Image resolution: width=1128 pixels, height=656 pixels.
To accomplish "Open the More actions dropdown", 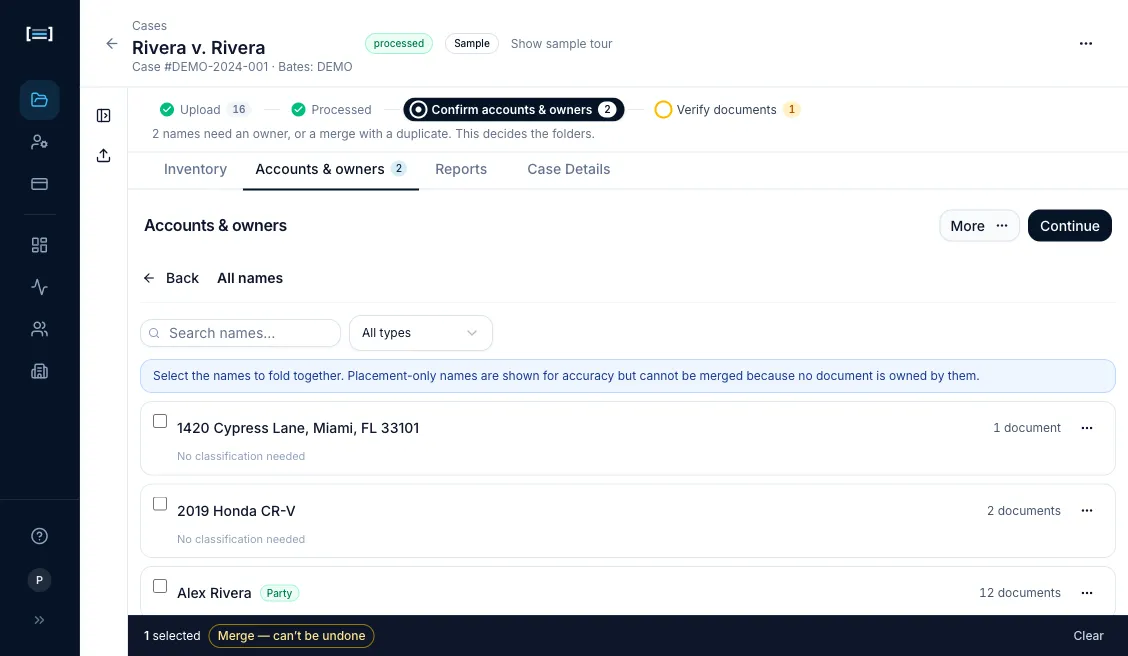I will [979, 226].
